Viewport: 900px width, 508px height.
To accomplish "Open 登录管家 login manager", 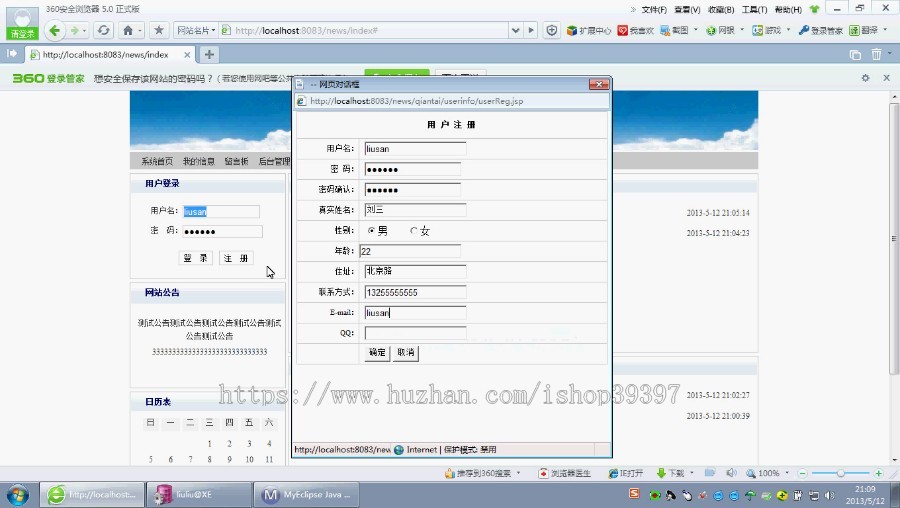I will (821, 30).
